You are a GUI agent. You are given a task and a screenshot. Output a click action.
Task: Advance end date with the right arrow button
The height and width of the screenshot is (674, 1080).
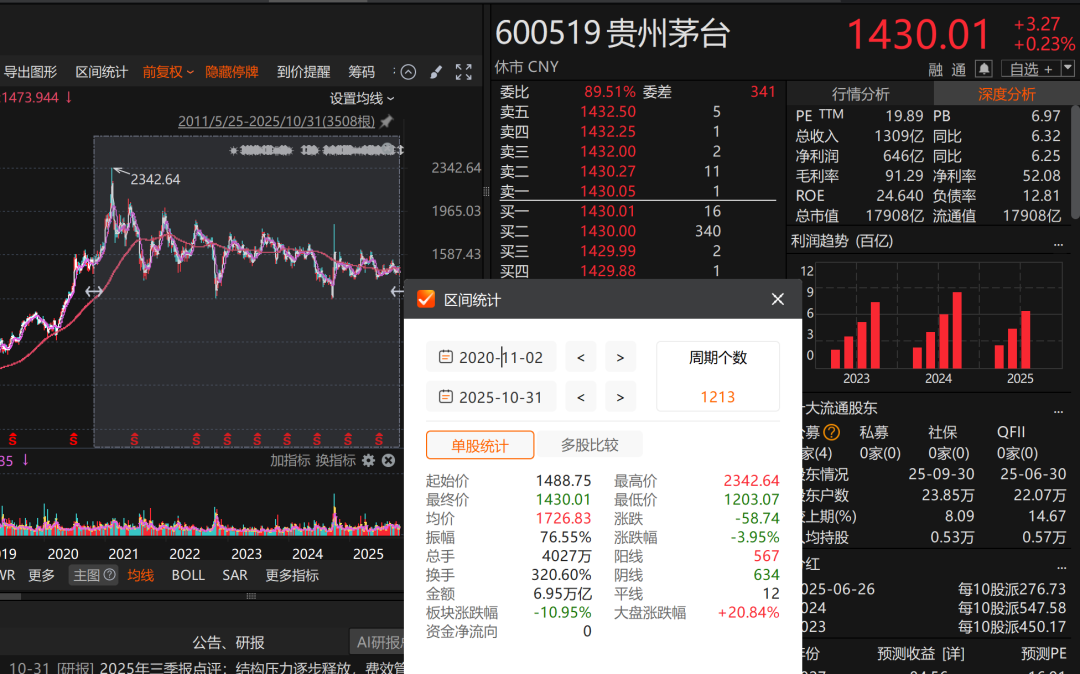pyautogui.click(x=620, y=397)
